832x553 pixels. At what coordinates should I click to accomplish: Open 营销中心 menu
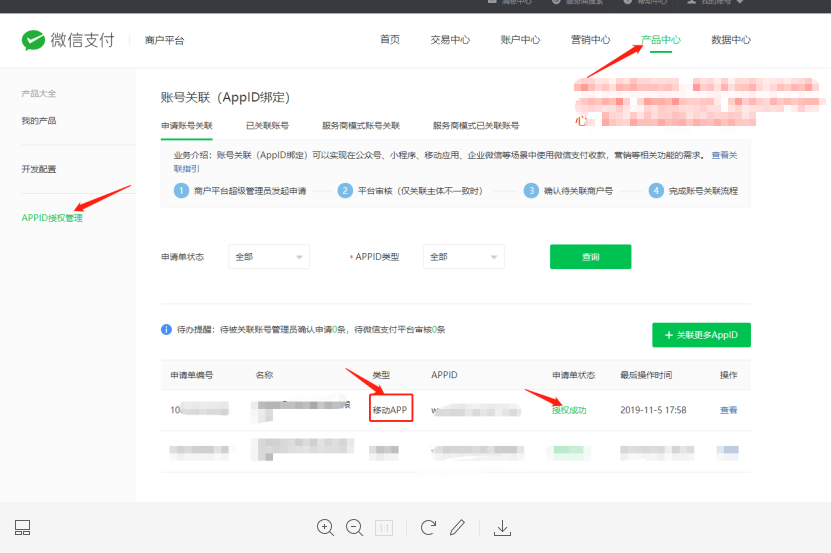click(590, 40)
